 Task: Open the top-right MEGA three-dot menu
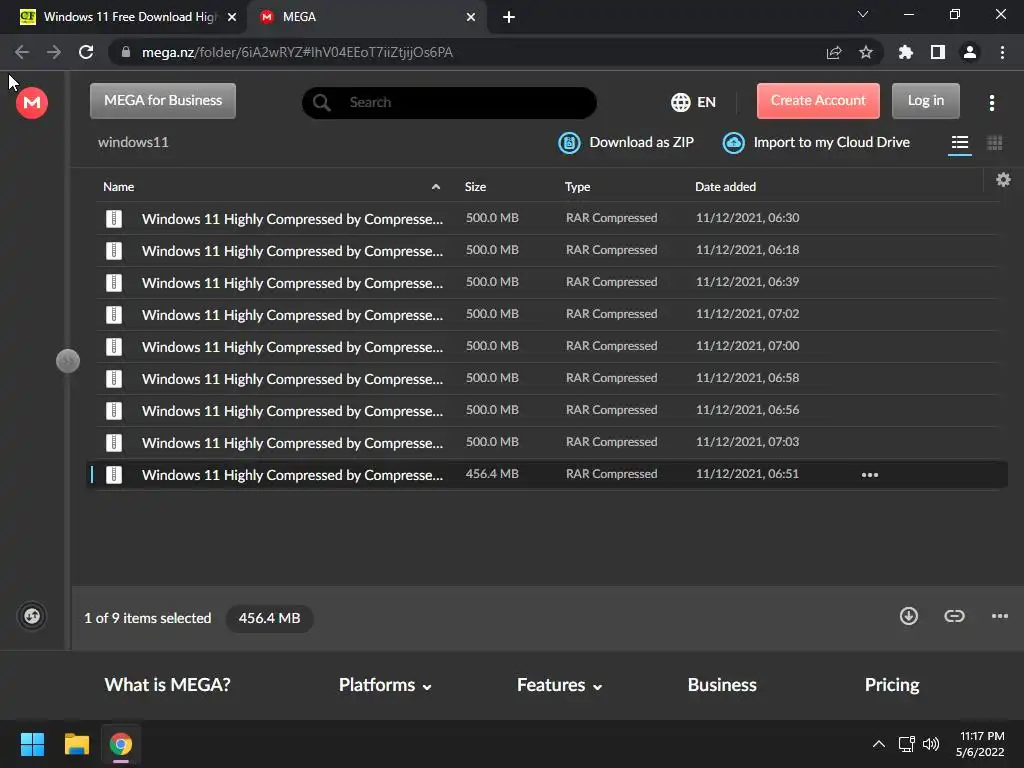coord(992,103)
